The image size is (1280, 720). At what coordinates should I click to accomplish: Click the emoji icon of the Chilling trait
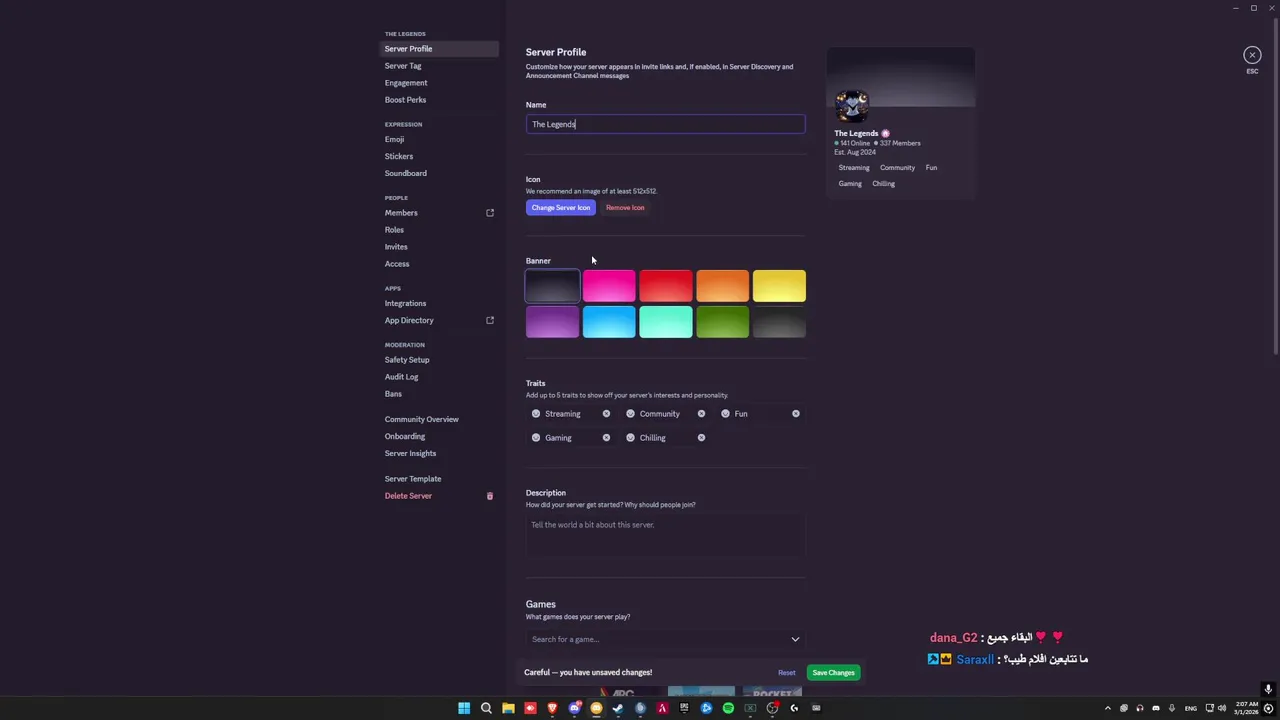tap(630, 437)
